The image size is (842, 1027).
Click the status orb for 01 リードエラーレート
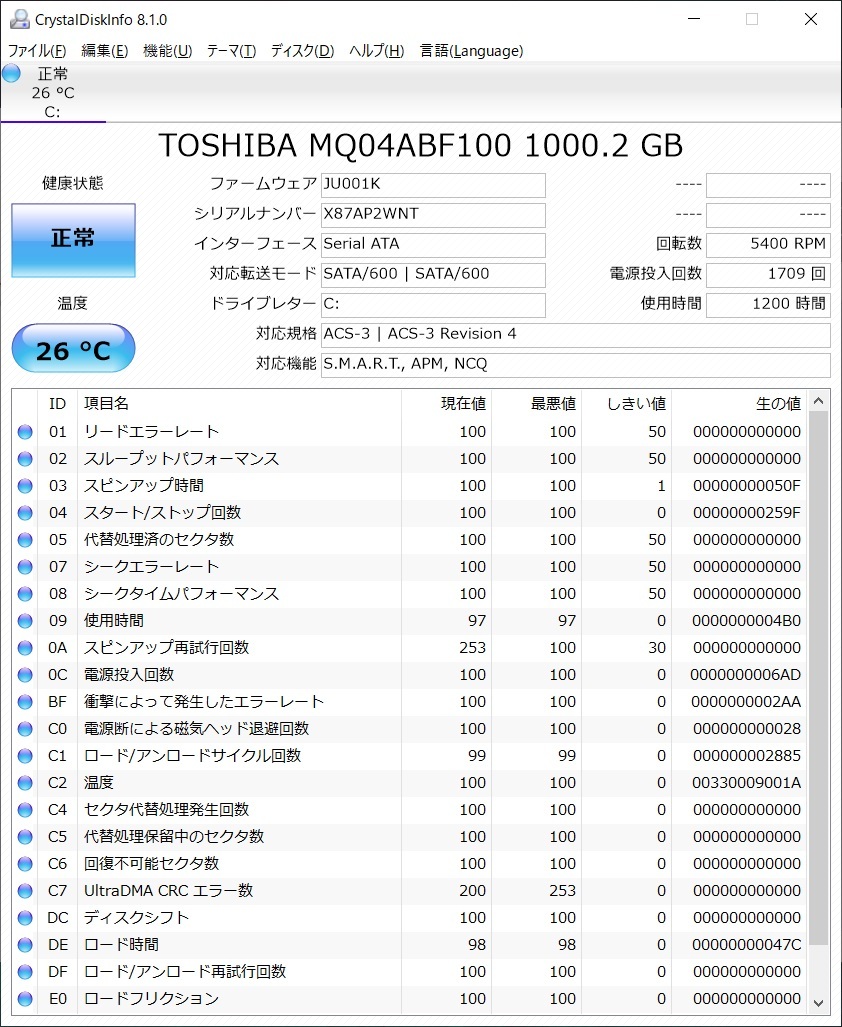coord(25,432)
